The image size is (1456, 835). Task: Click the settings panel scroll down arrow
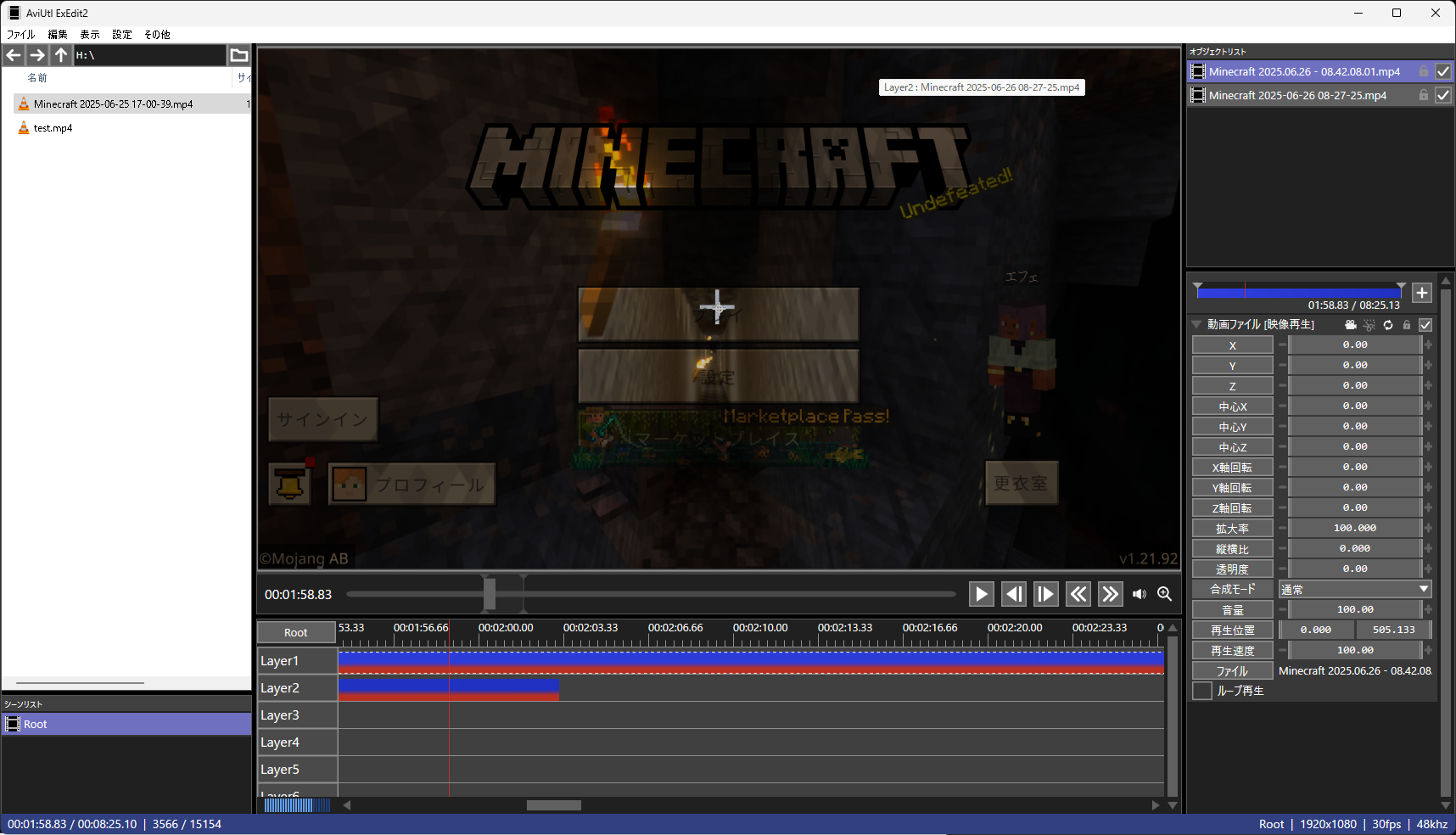(1446, 805)
